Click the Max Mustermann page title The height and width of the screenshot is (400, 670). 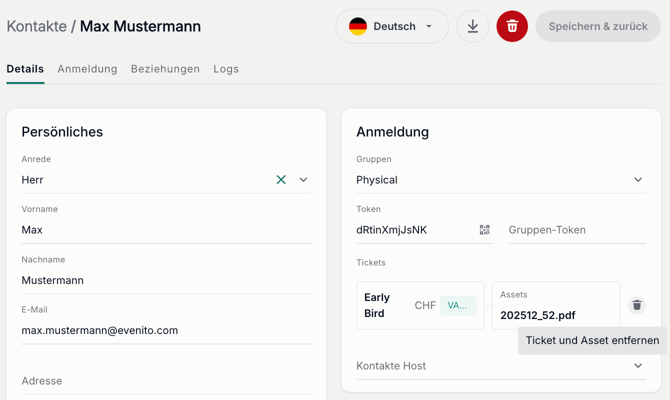click(141, 26)
